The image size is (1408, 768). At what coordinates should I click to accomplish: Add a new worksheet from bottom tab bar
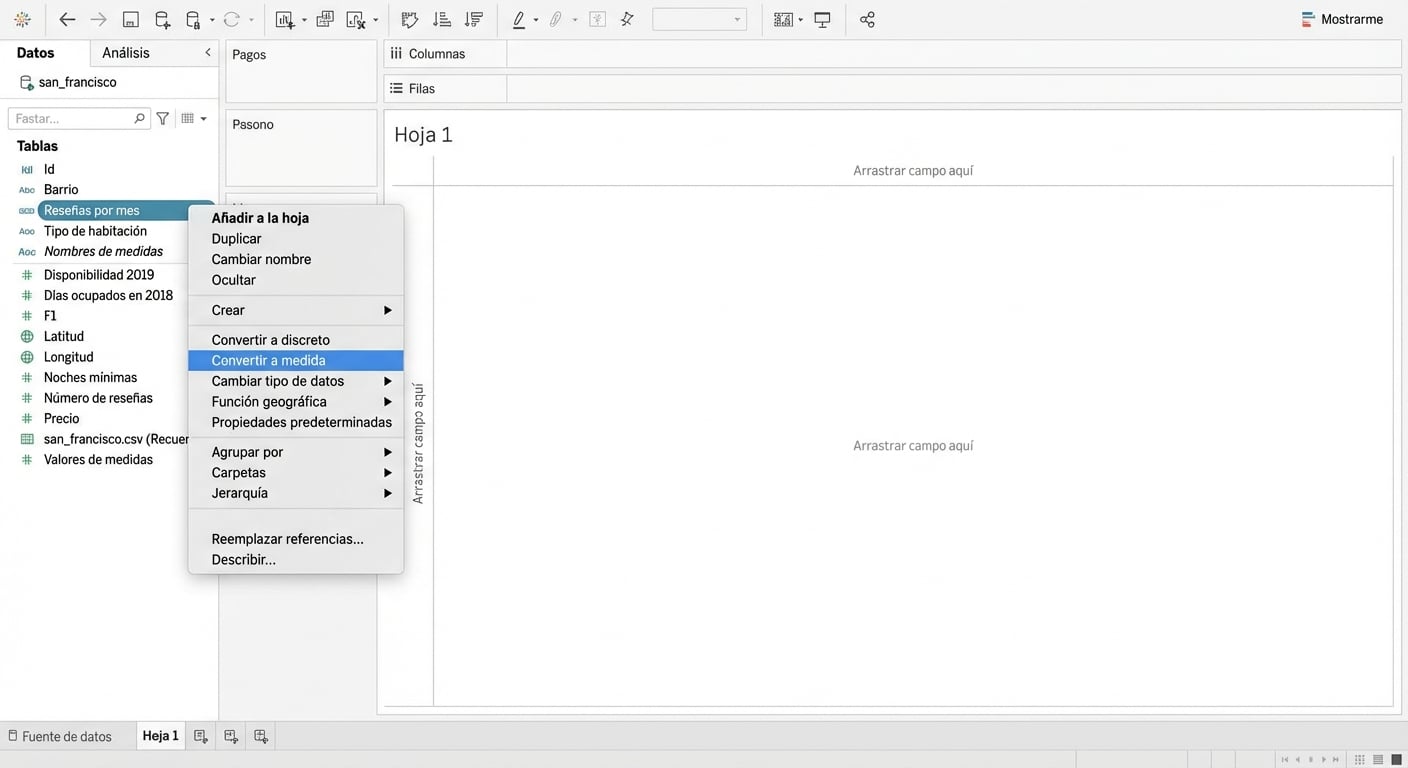click(x=201, y=736)
